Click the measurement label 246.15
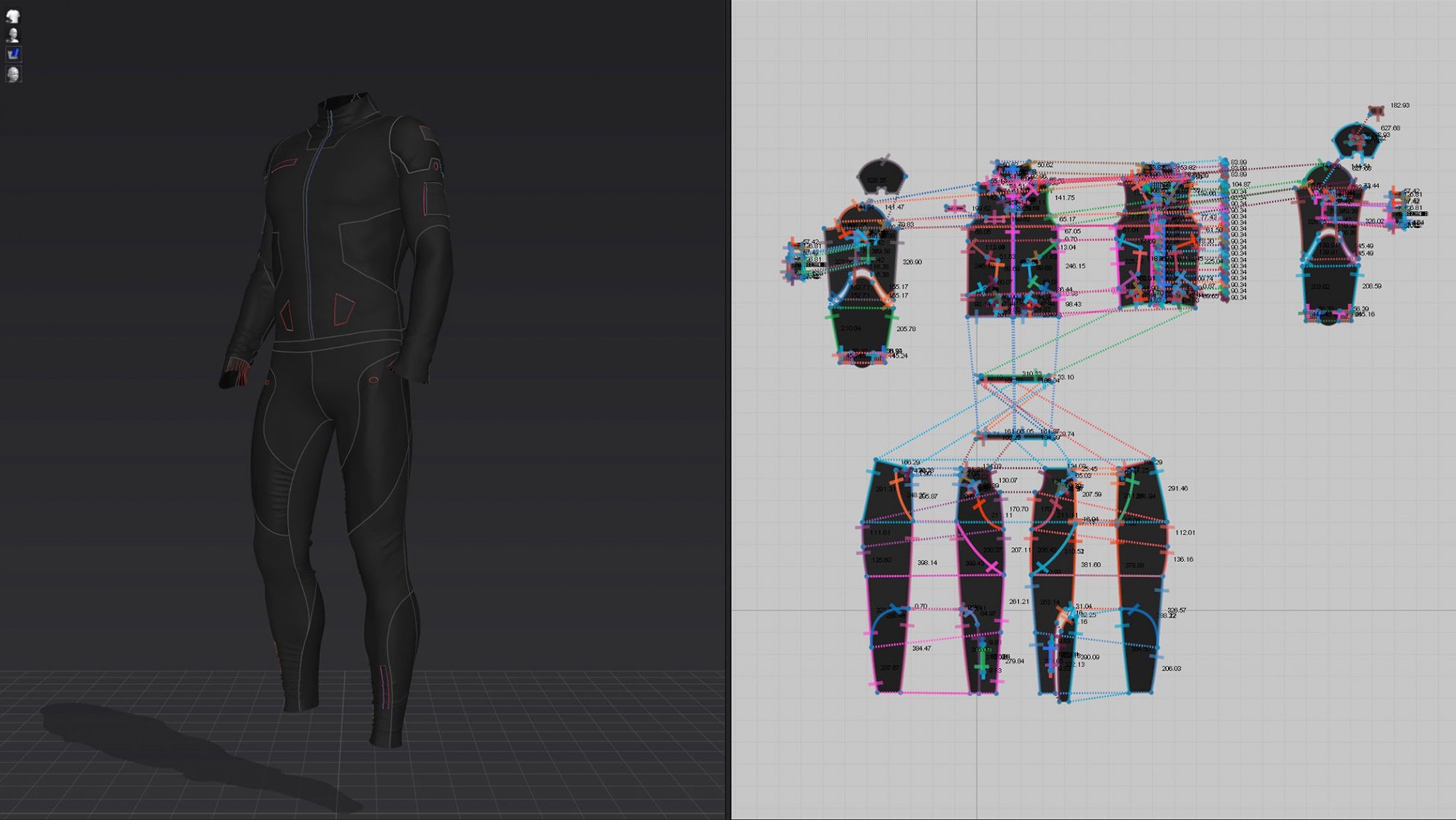This screenshot has width=1456, height=820. pos(1076,266)
